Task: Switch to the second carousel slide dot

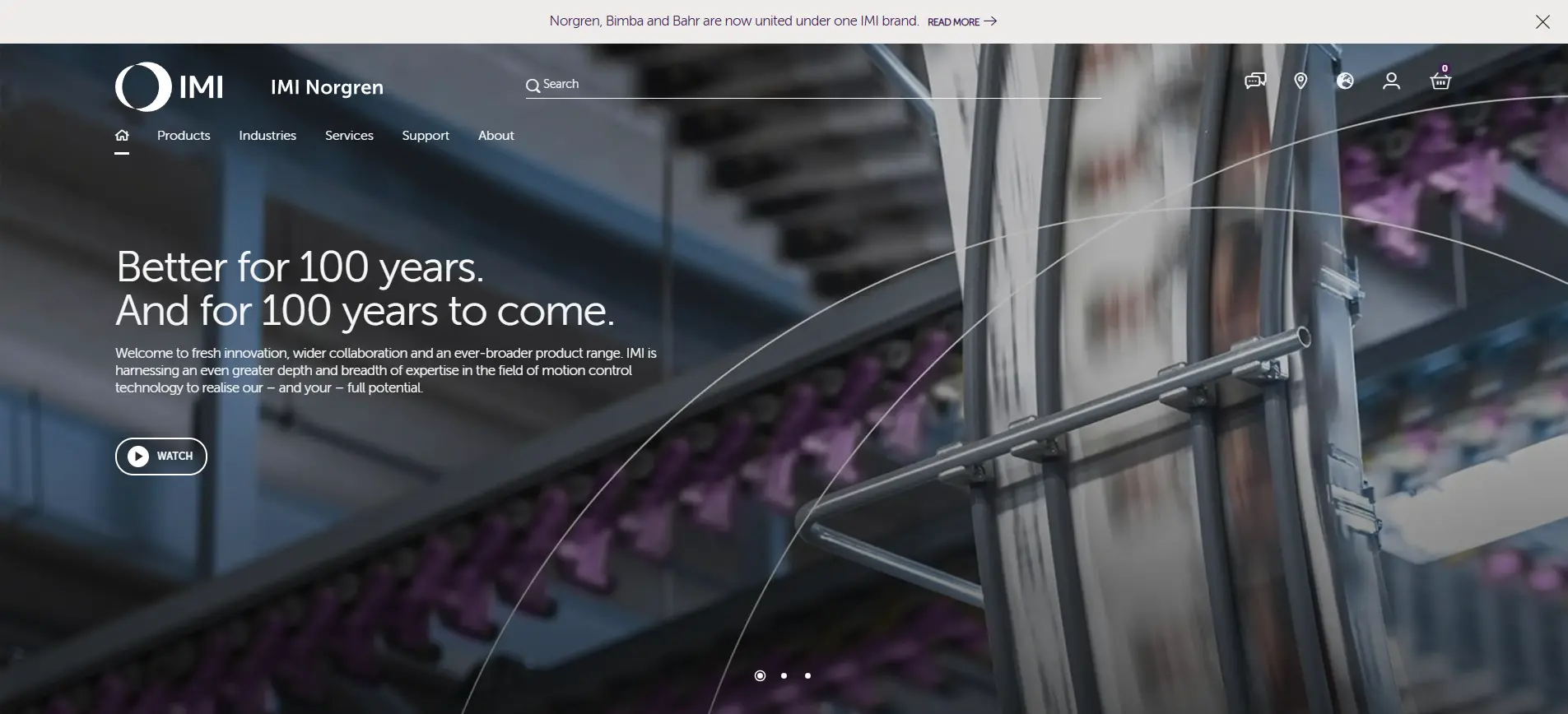Action: [x=784, y=675]
